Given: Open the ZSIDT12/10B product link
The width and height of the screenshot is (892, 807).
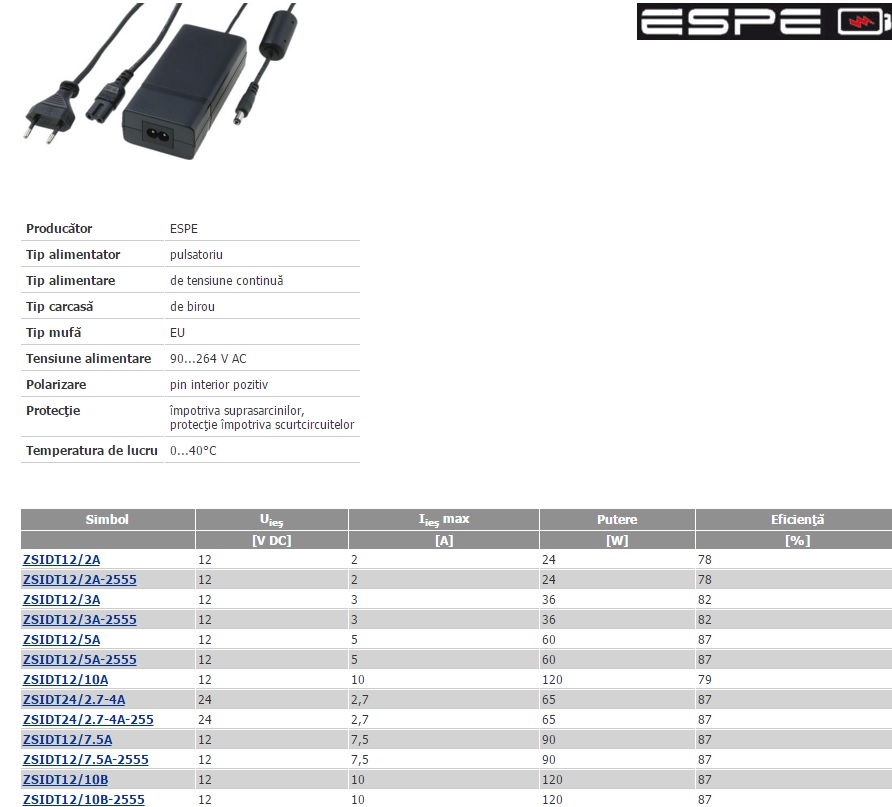Looking at the screenshot, I should coord(65,780).
